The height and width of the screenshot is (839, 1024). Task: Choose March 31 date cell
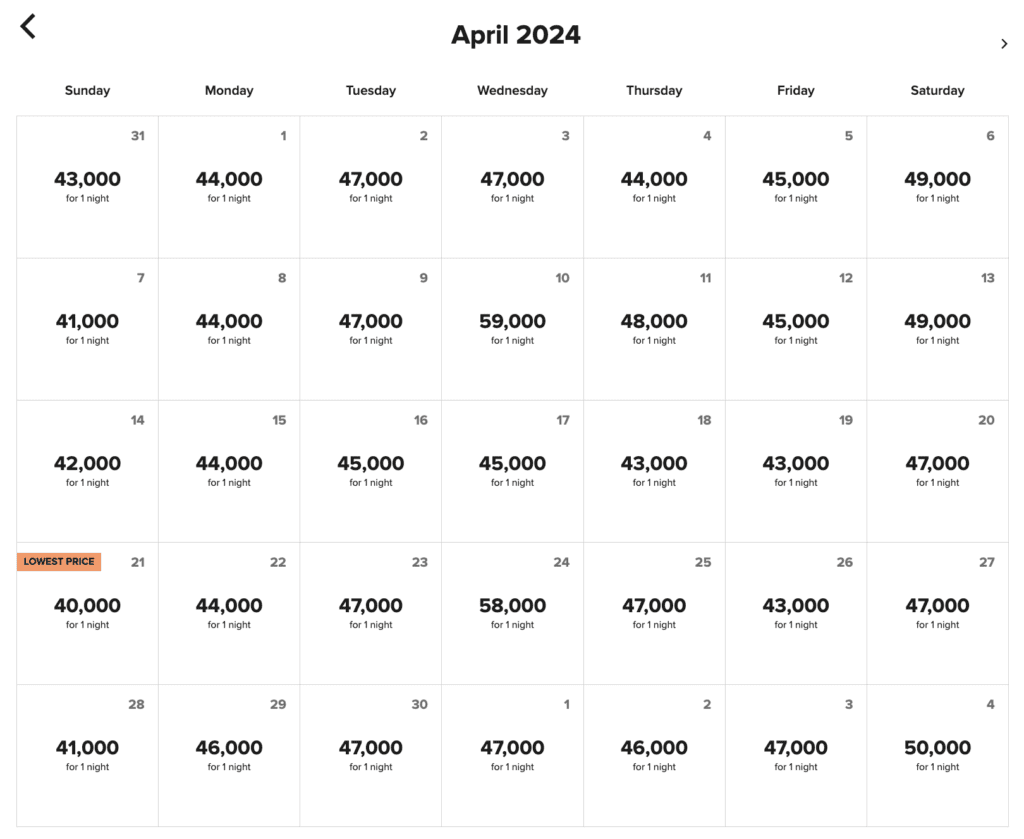[x=87, y=186]
